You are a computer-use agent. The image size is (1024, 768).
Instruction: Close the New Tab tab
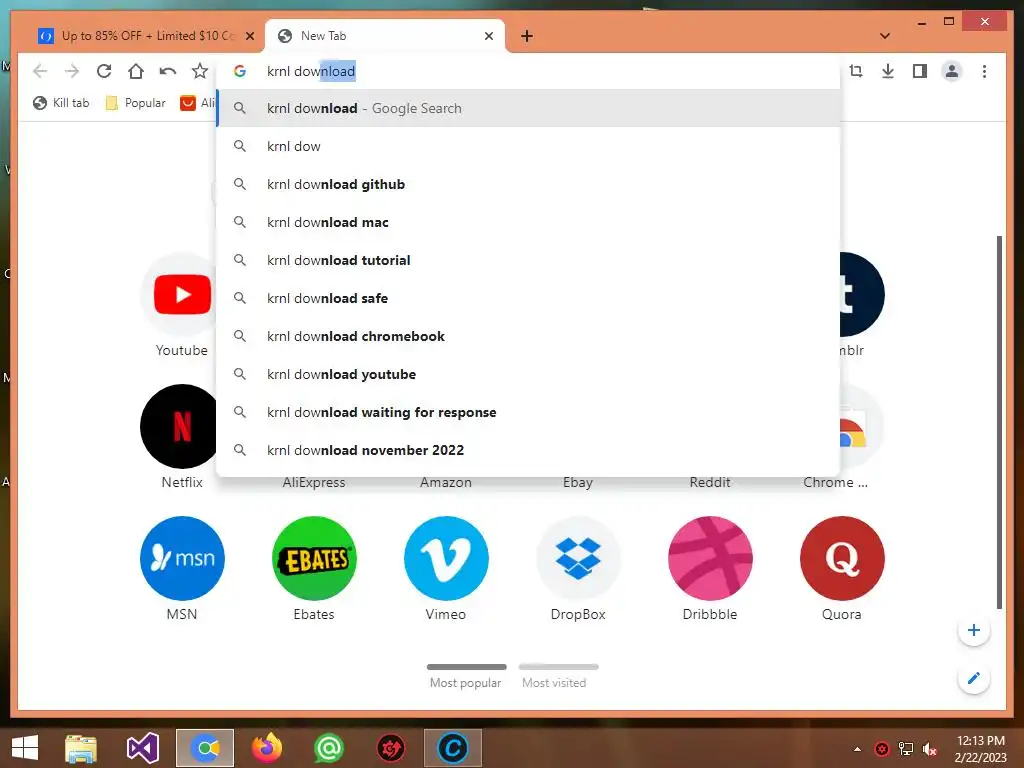click(488, 36)
